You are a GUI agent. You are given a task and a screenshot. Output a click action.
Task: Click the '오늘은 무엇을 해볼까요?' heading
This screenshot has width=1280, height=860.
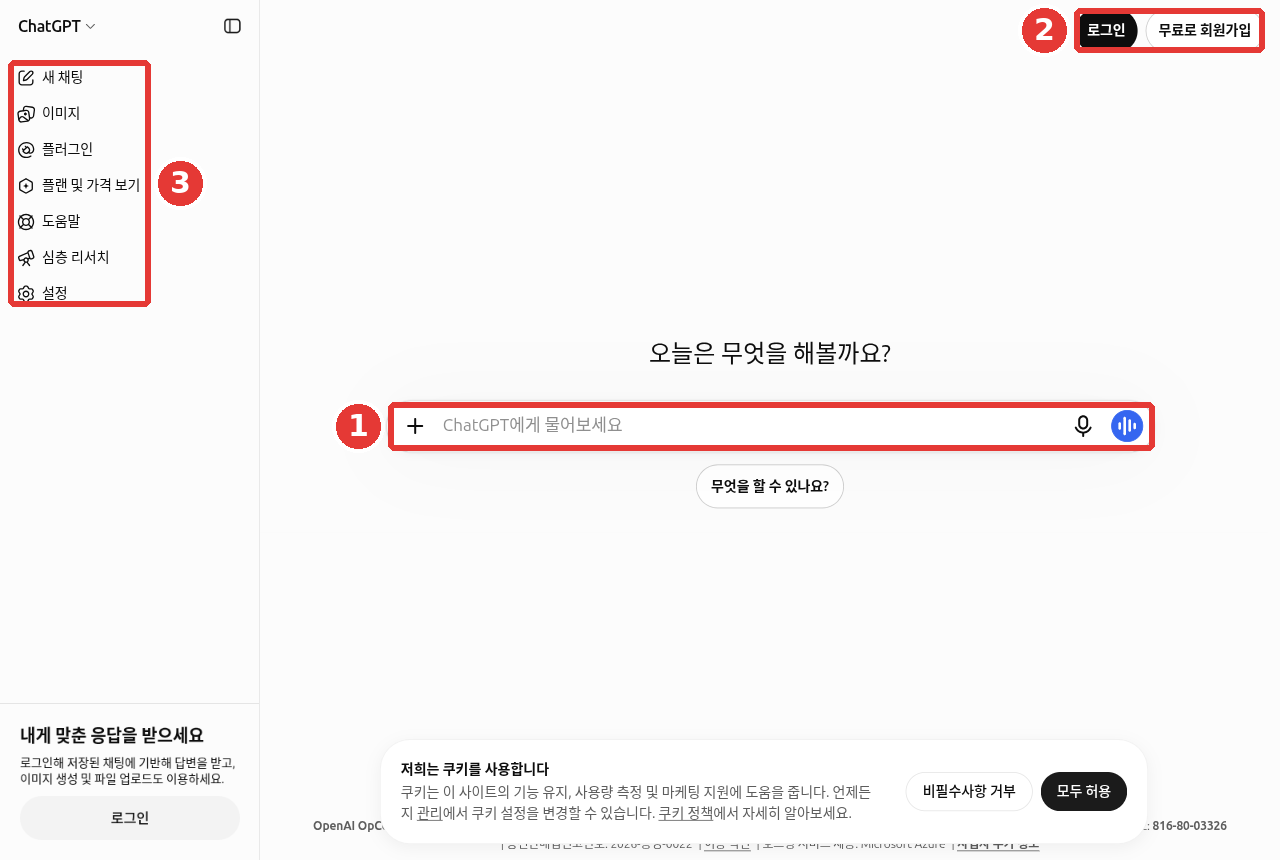click(770, 353)
